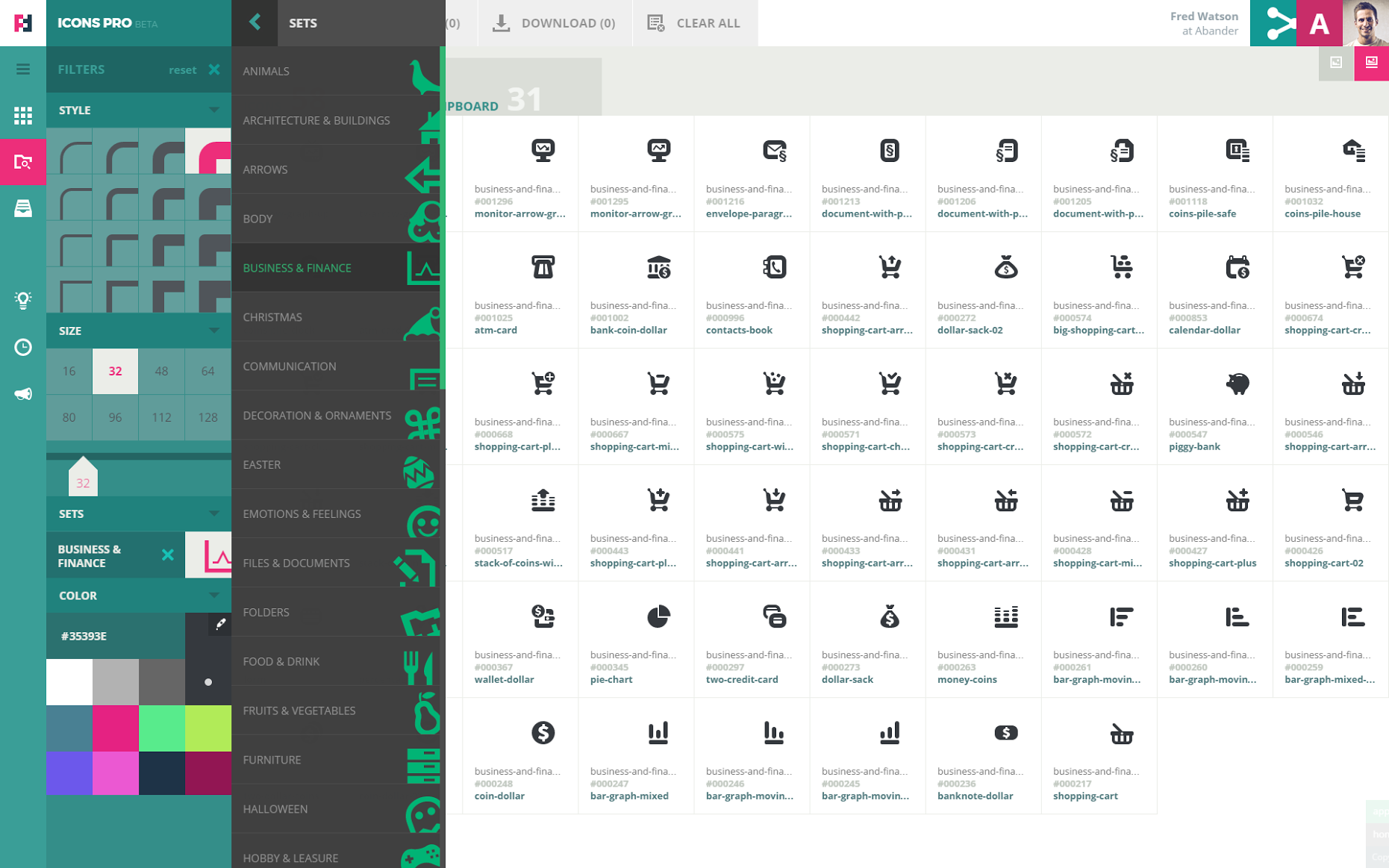Click the coin-dollar icon
This screenshot has height=868, width=1389.
pos(543,733)
